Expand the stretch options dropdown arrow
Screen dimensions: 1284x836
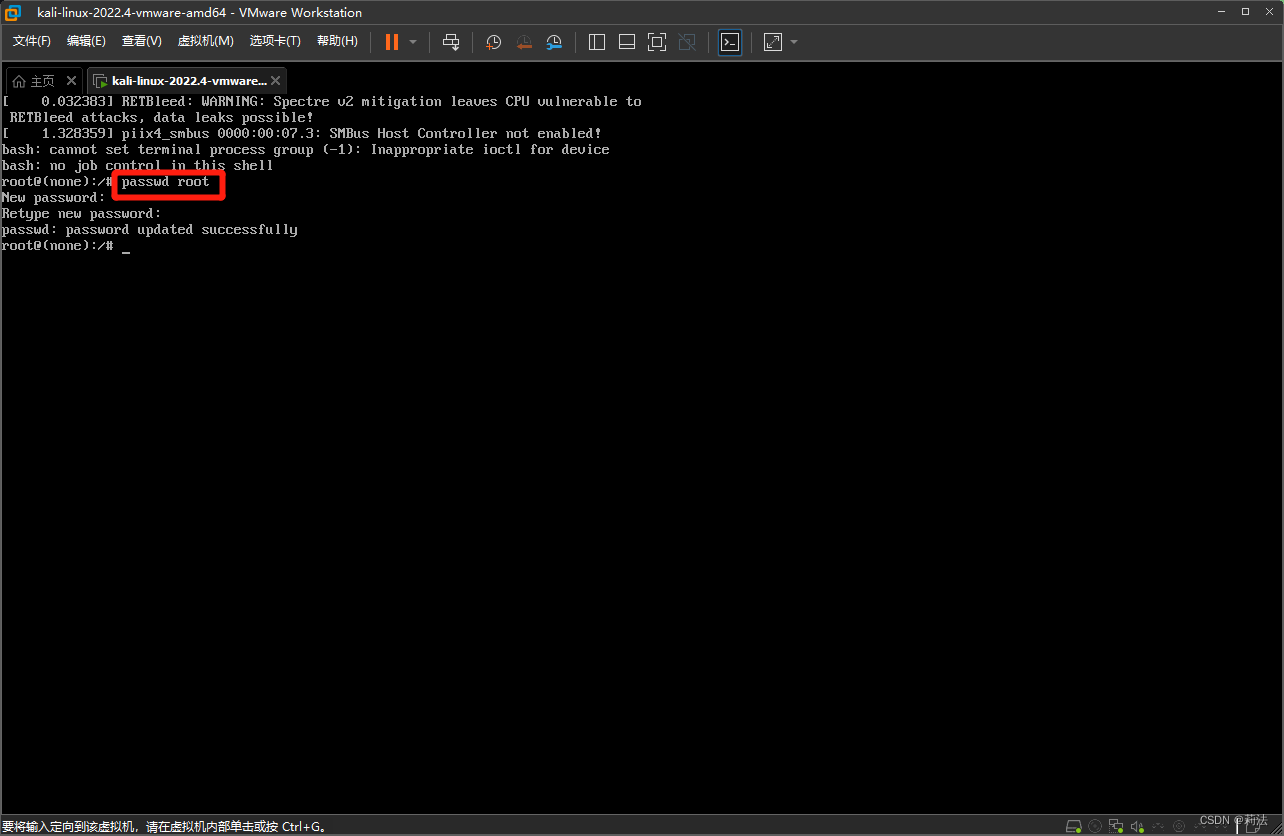[794, 42]
